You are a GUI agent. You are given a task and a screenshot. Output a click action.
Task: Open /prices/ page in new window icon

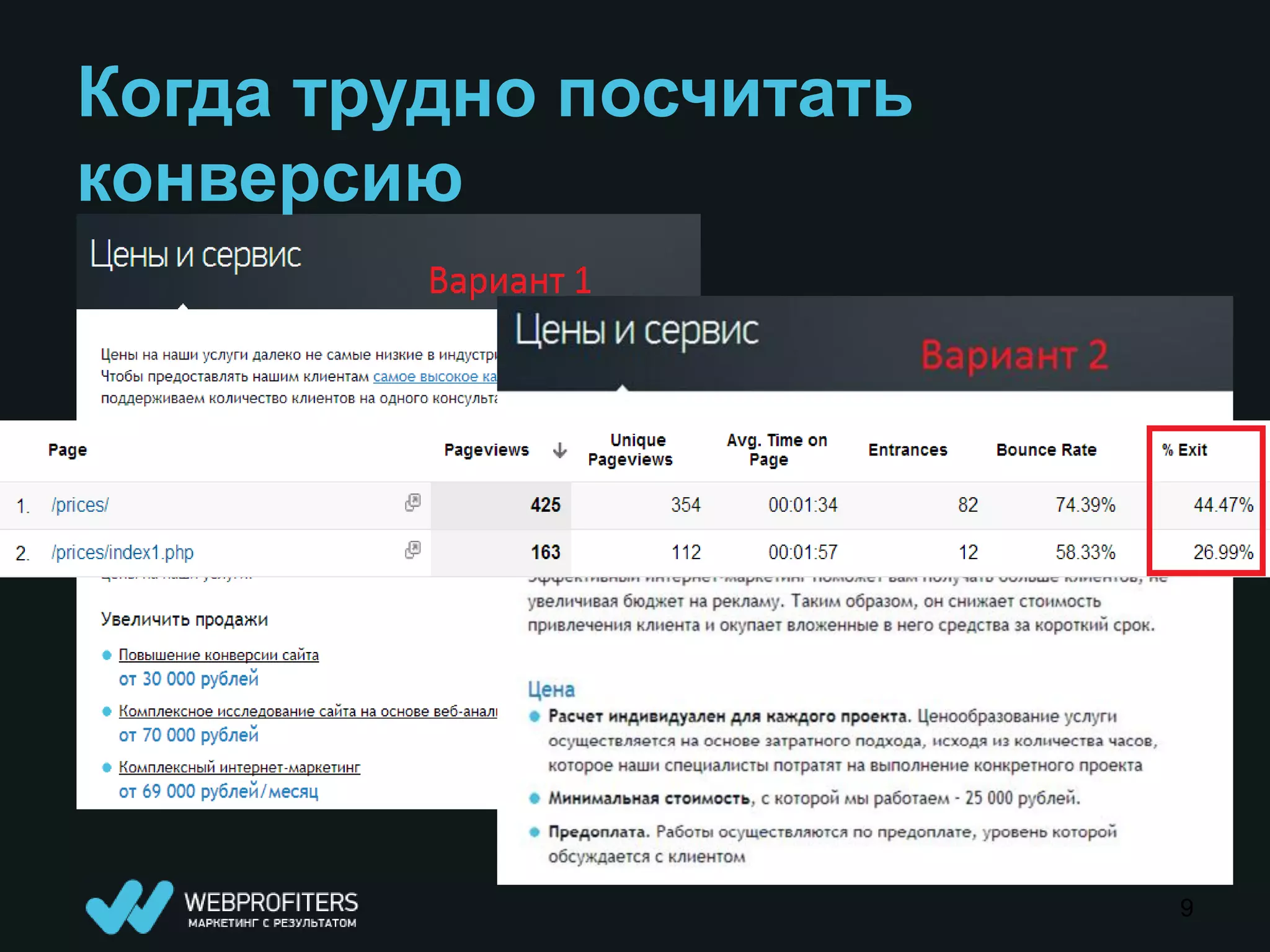(x=413, y=502)
